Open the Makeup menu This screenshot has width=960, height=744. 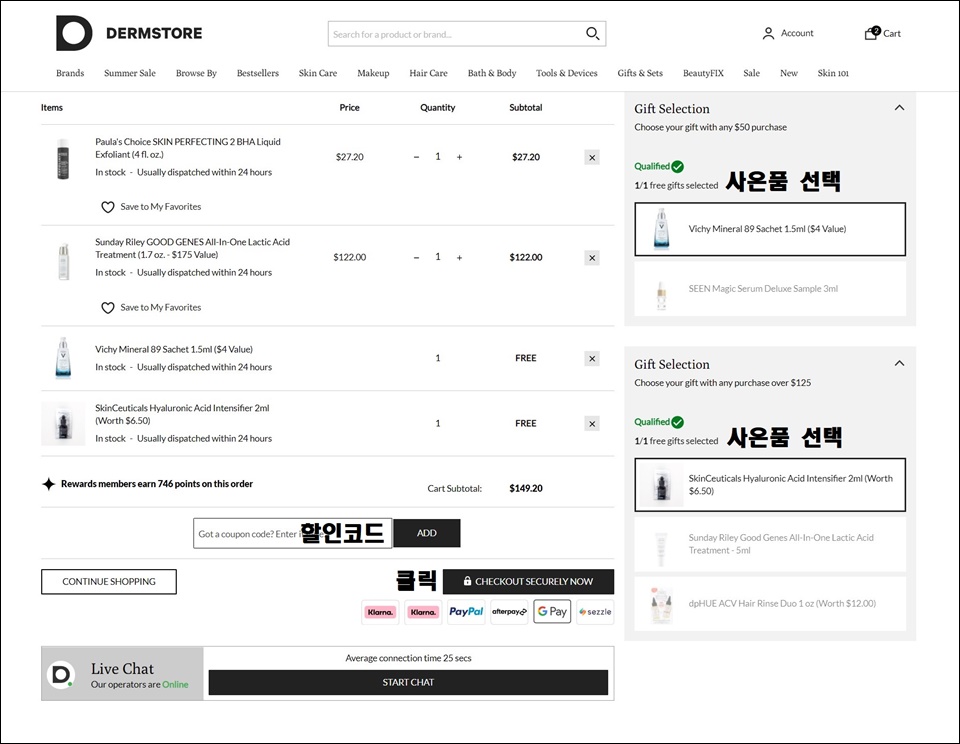tap(373, 73)
